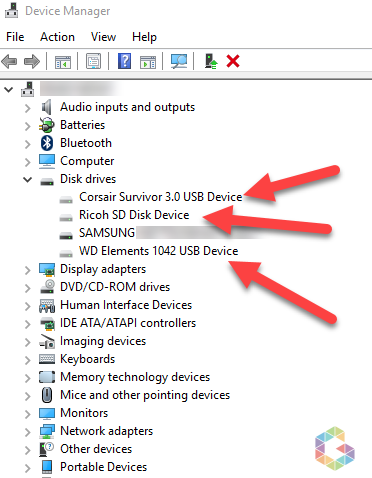Click the Update driver green arrow icon
Viewport: 372px width, 478px height.
point(211,61)
